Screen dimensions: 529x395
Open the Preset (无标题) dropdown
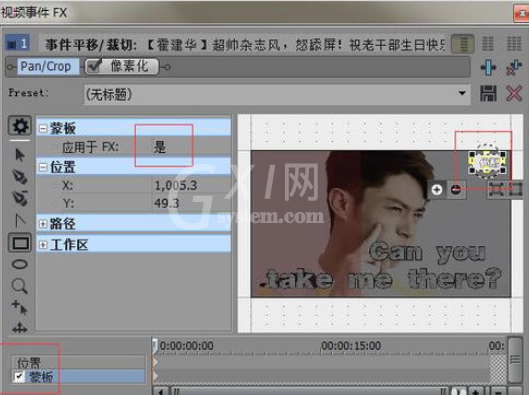[x=462, y=93]
